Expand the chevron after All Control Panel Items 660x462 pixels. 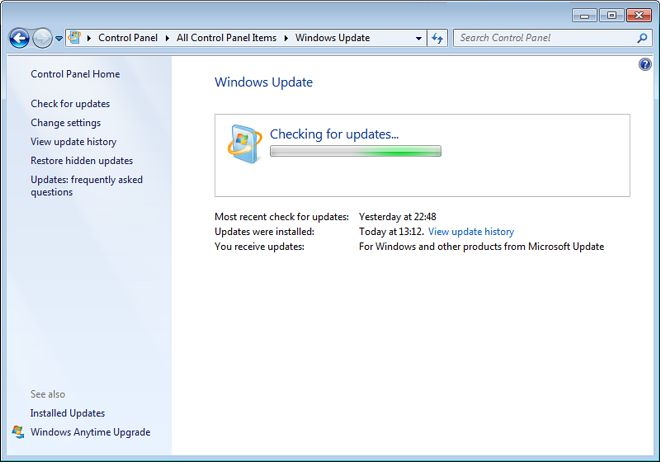[x=286, y=38]
